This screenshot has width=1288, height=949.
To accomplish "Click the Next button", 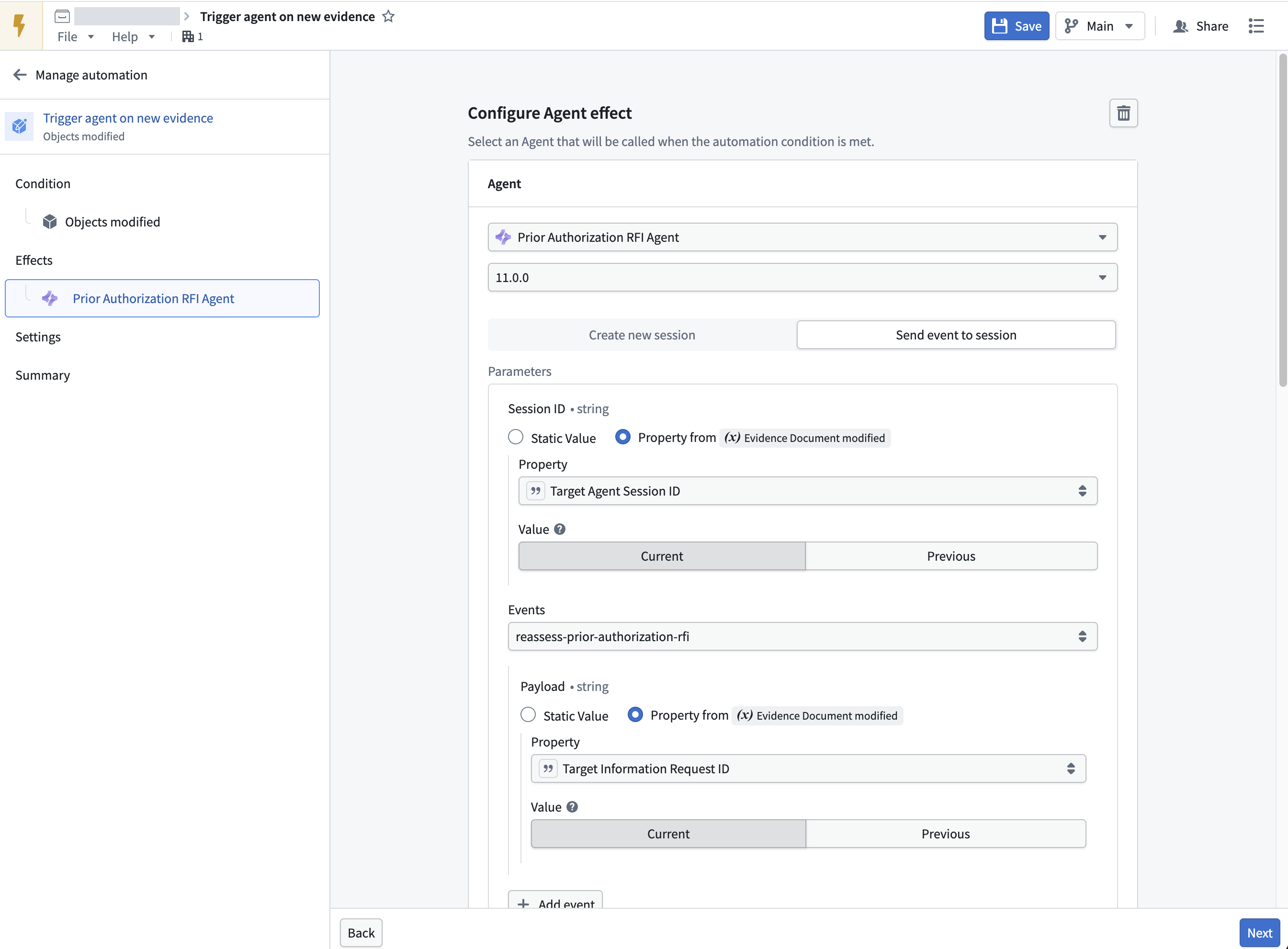I will click(1259, 933).
